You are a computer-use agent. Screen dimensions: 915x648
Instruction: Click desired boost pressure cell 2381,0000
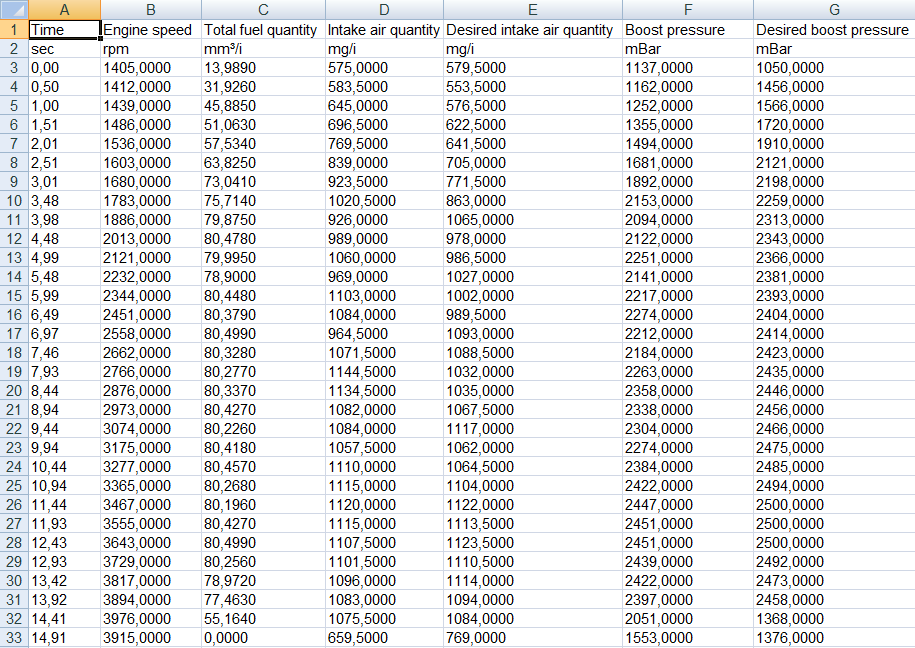coord(834,277)
